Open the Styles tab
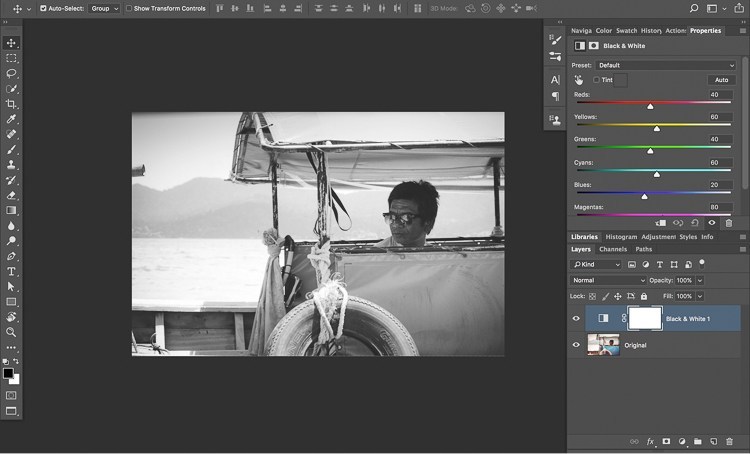This screenshot has width=750, height=454. tap(688, 237)
